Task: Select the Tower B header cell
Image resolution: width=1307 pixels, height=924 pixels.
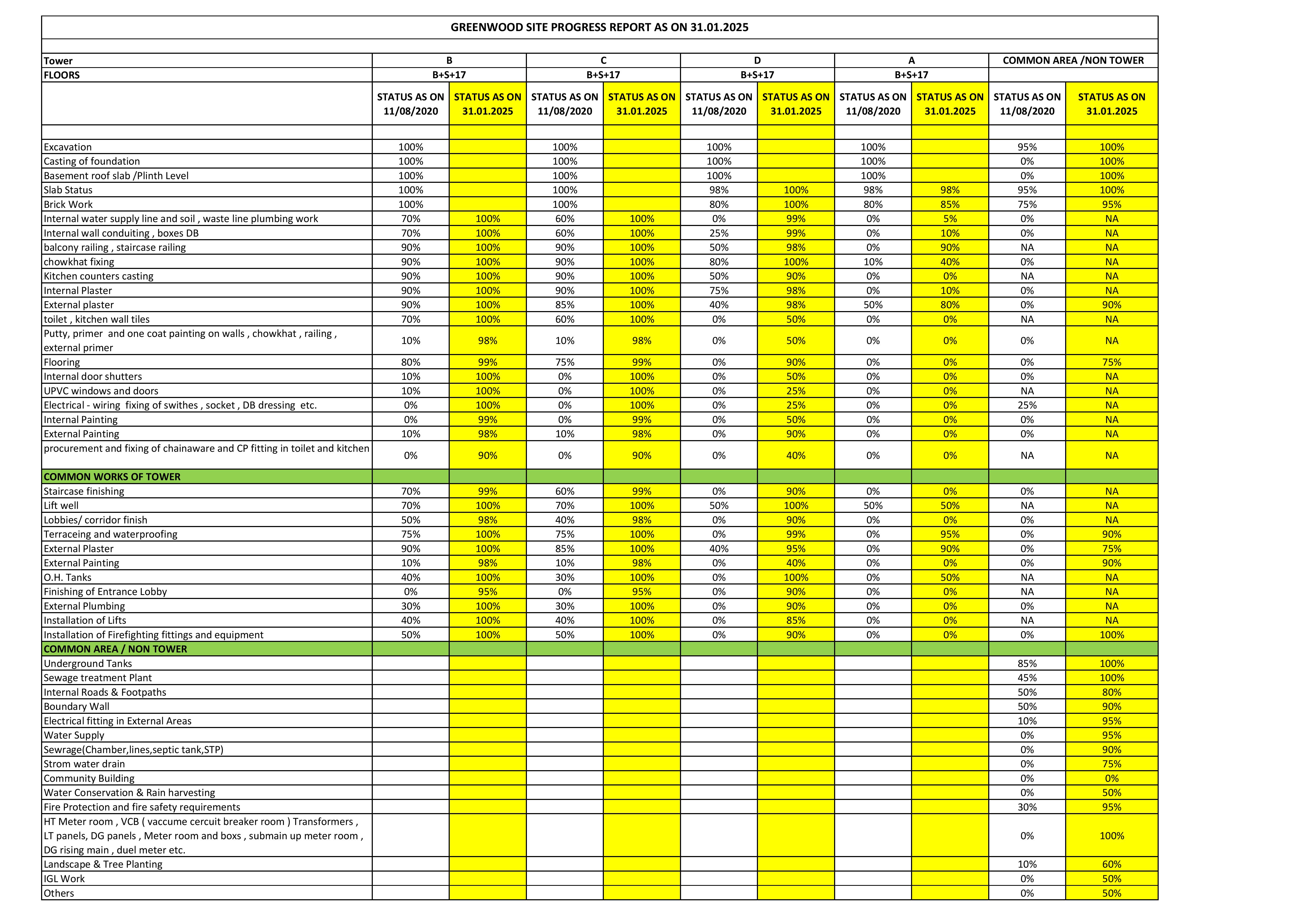Action: point(449,60)
